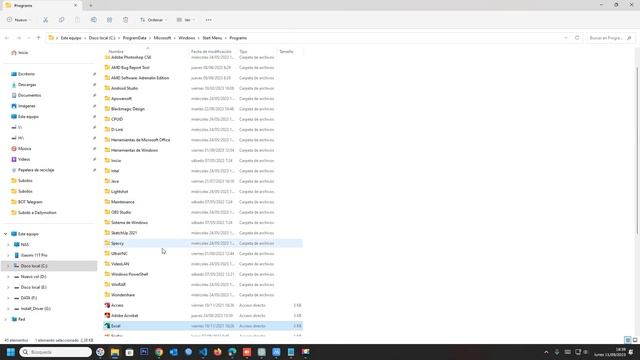Go up one folder level arrow
Screen dimensions: 640x360
coord(38,38)
